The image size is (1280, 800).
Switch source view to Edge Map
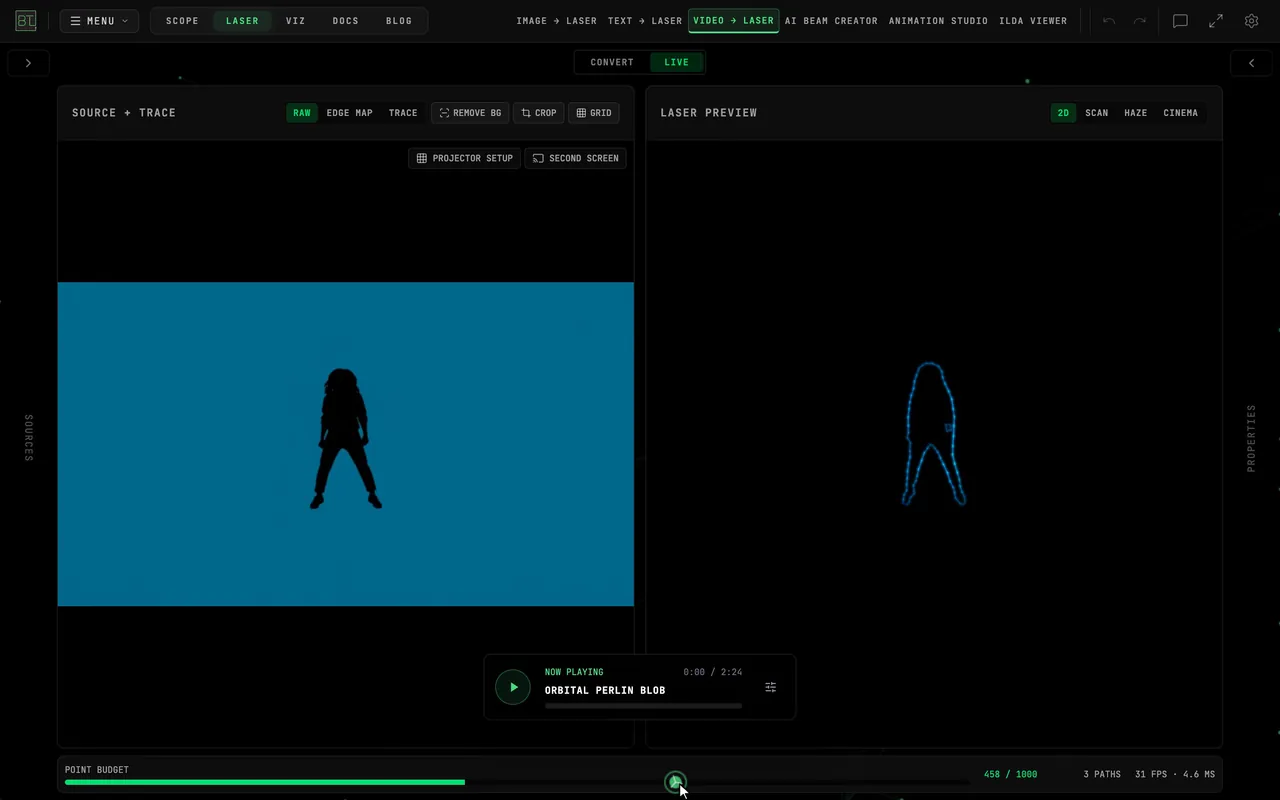349,113
